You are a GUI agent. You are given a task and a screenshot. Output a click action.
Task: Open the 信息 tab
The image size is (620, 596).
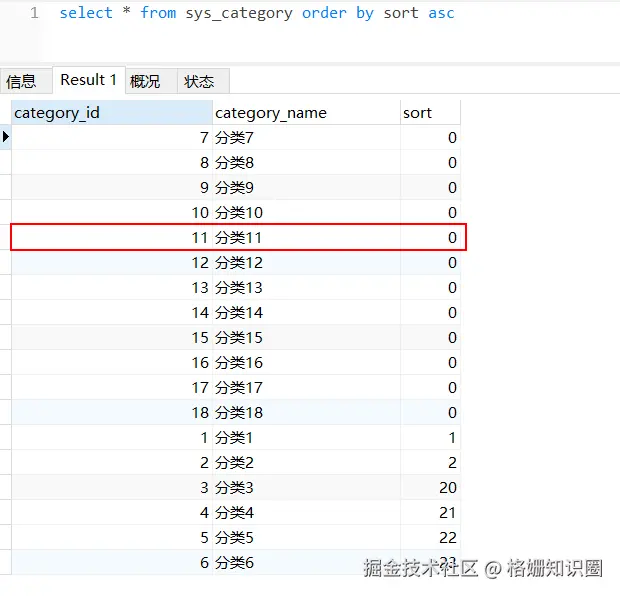[26, 81]
